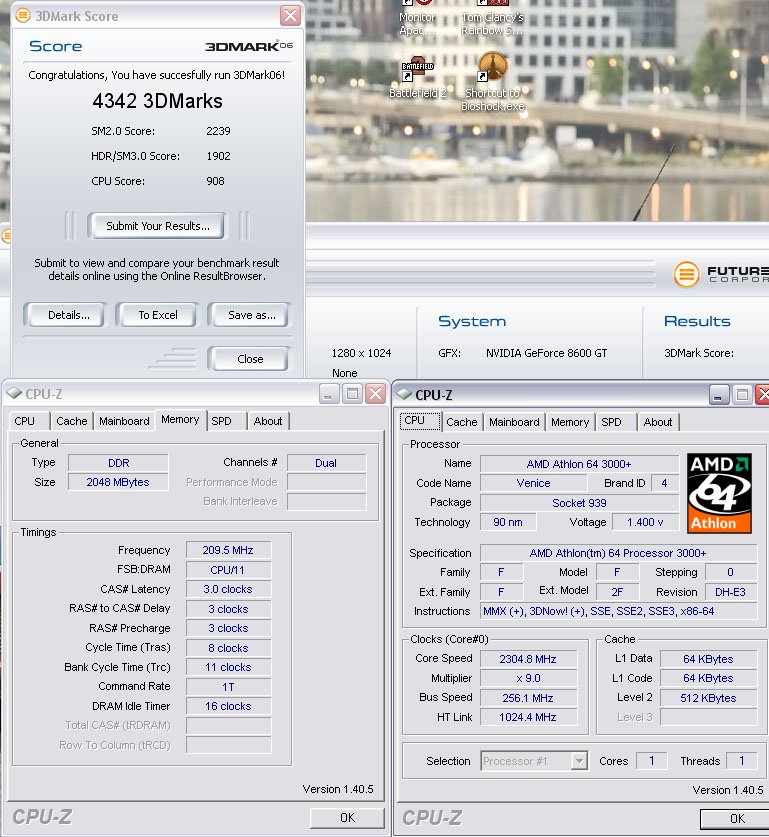Click Frequency value 209.5 MHz
This screenshot has width=769, height=837.
pos(228,550)
